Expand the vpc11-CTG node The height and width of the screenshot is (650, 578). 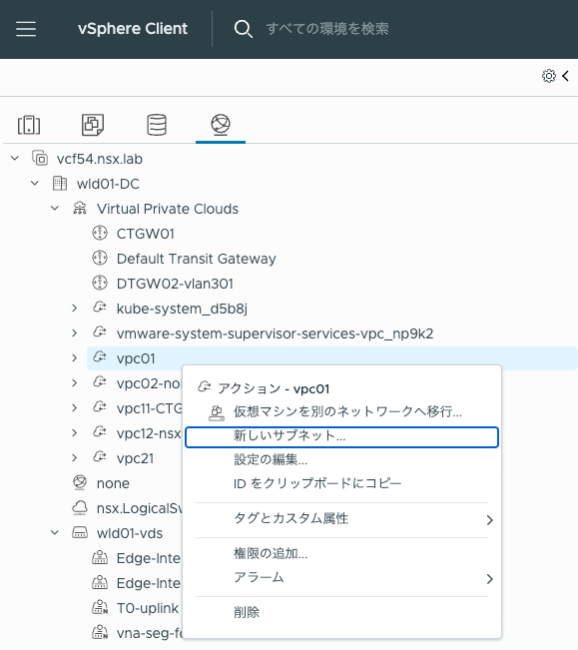click(75, 408)
